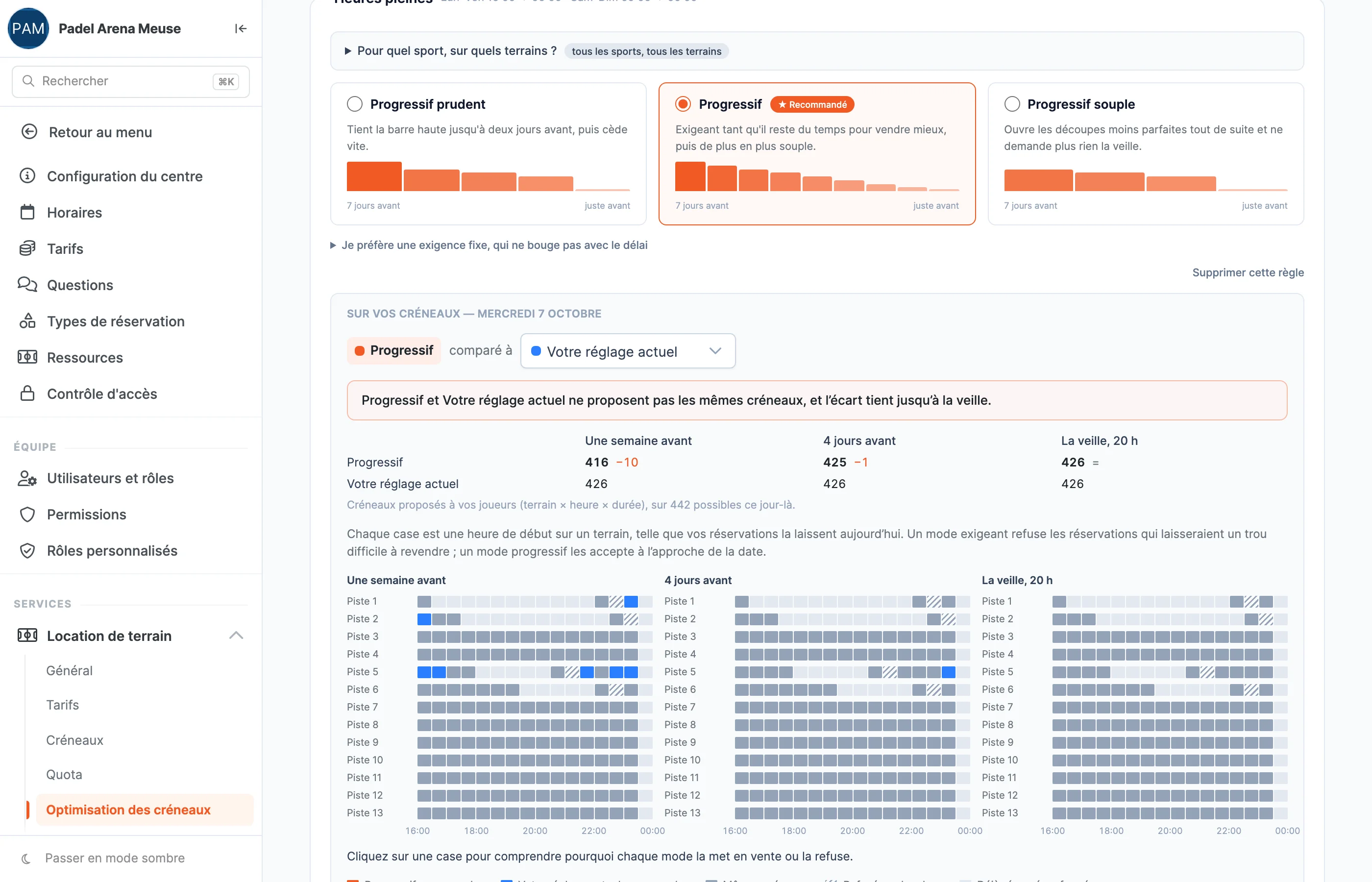
Task: Select the Progressif souple radio button
Action: tap(1012, 104)
